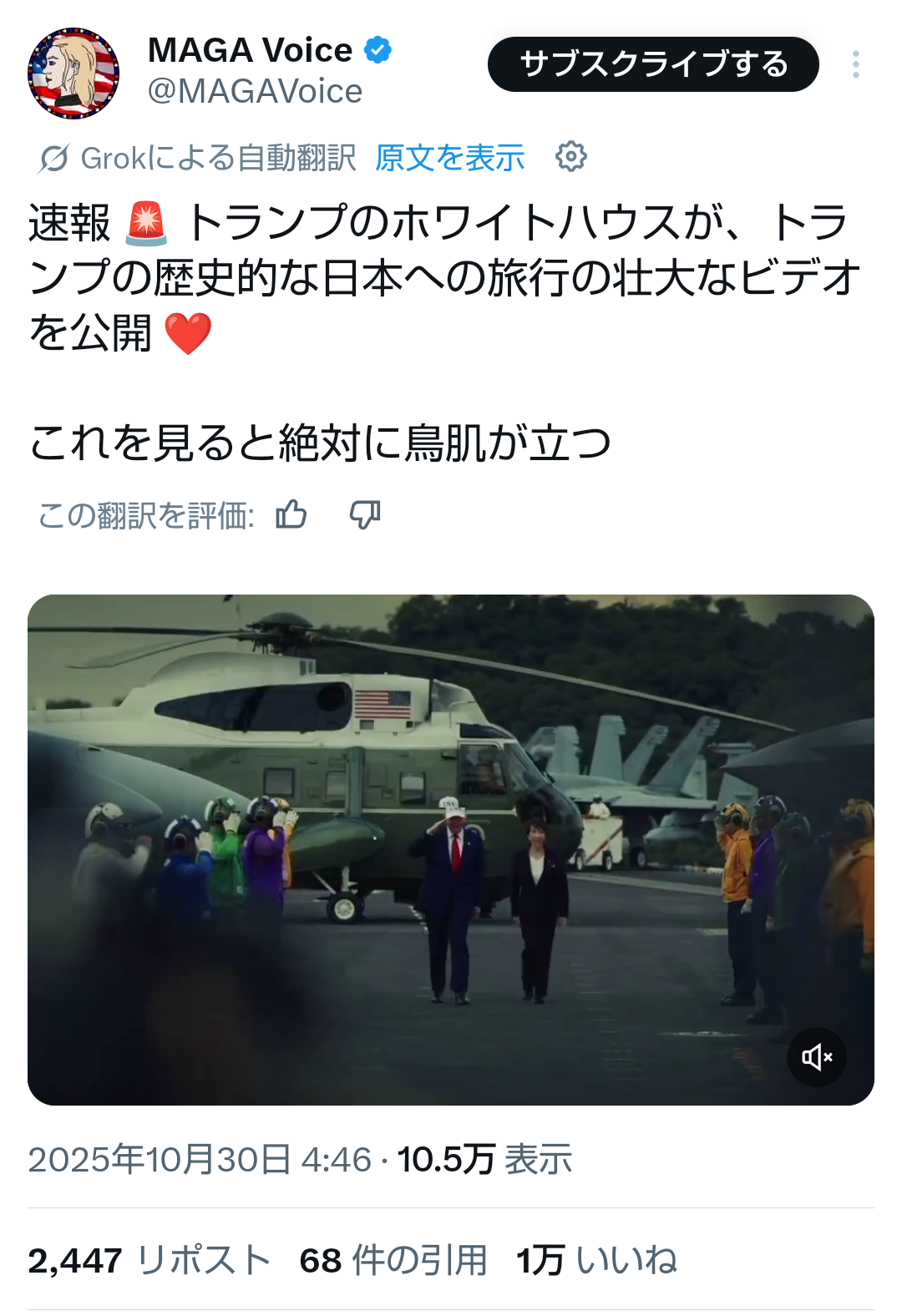Rate translation with thumbs down
The height and width of the screenshot is (1316, 902).
[365, 514]
